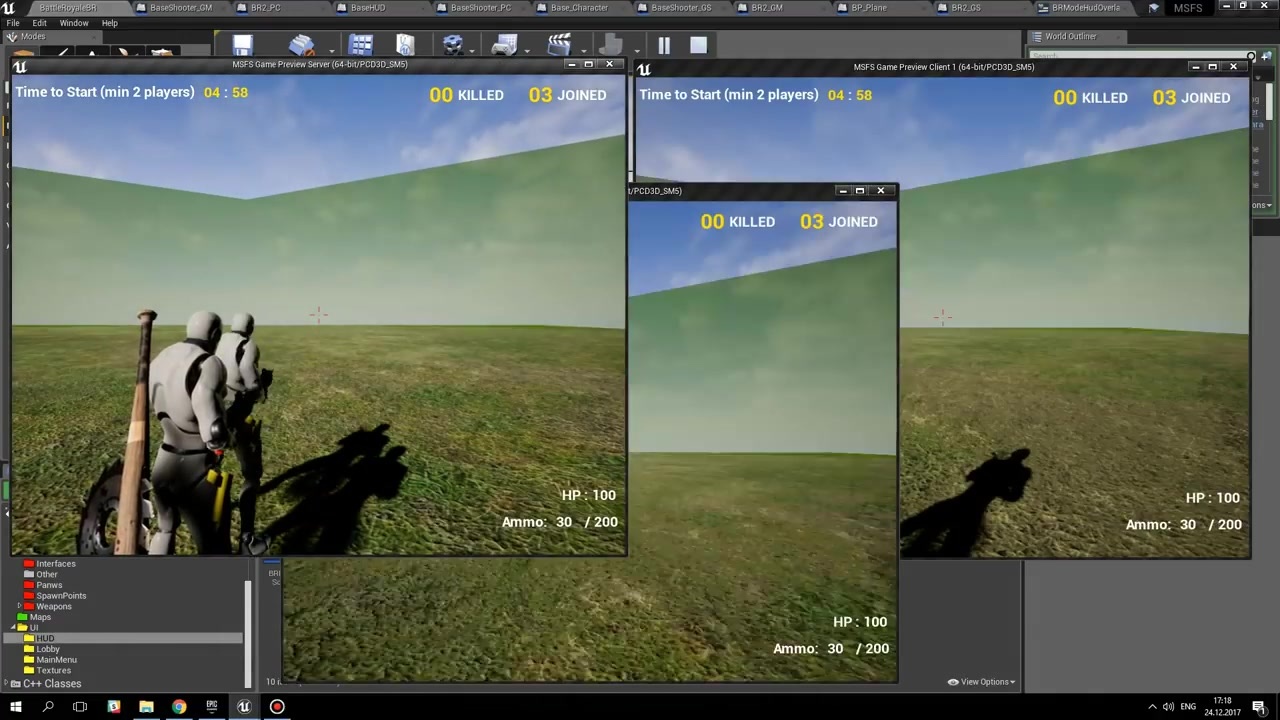Image resolution: width=1280 pixels, height=720 pixels.
Task: Open Google Chrome from the taskbar
Action: (179, 707)
